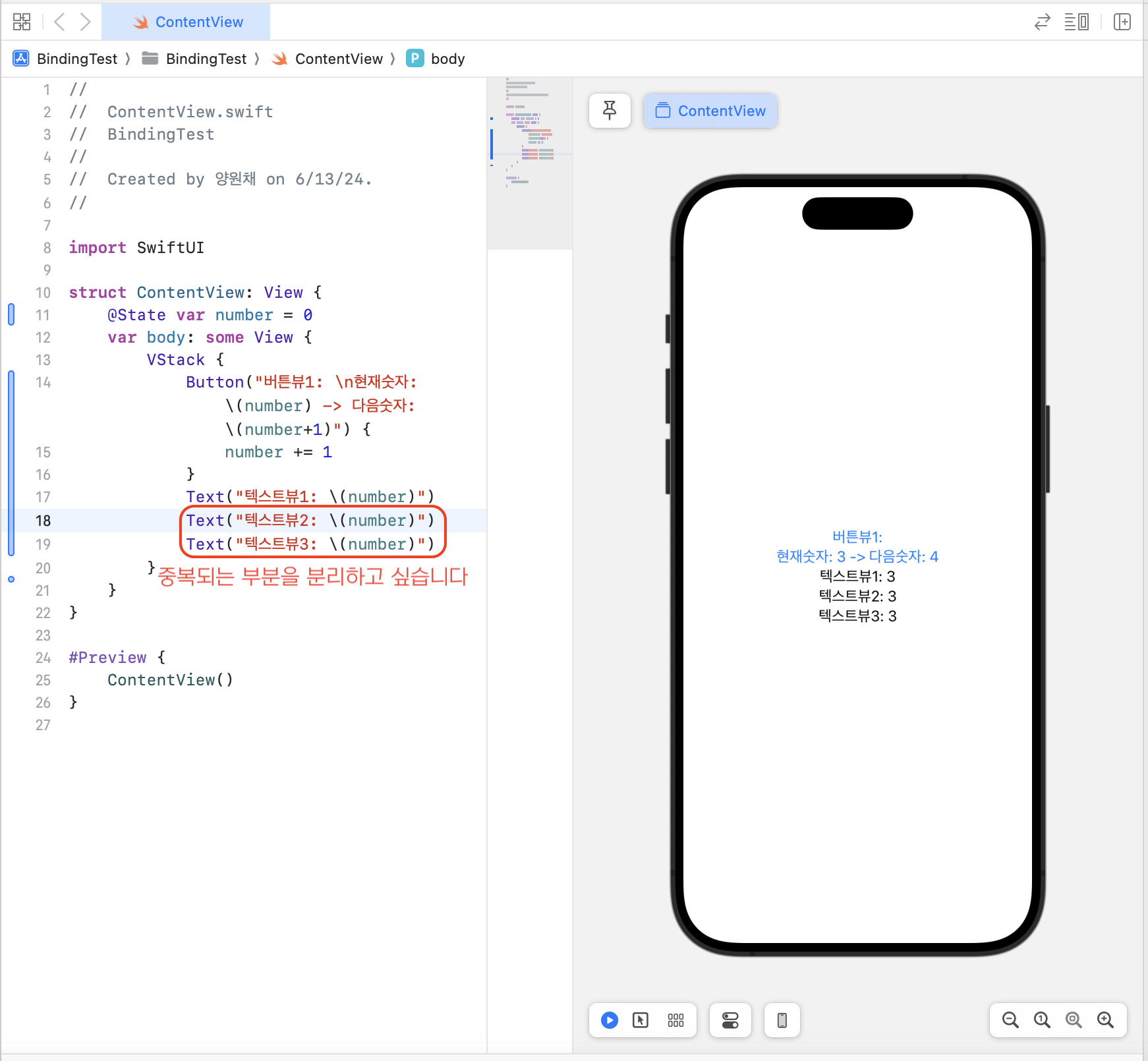
Task: Click the Text 텍스트뷰3 code line
Action: (x=310, y=544)
